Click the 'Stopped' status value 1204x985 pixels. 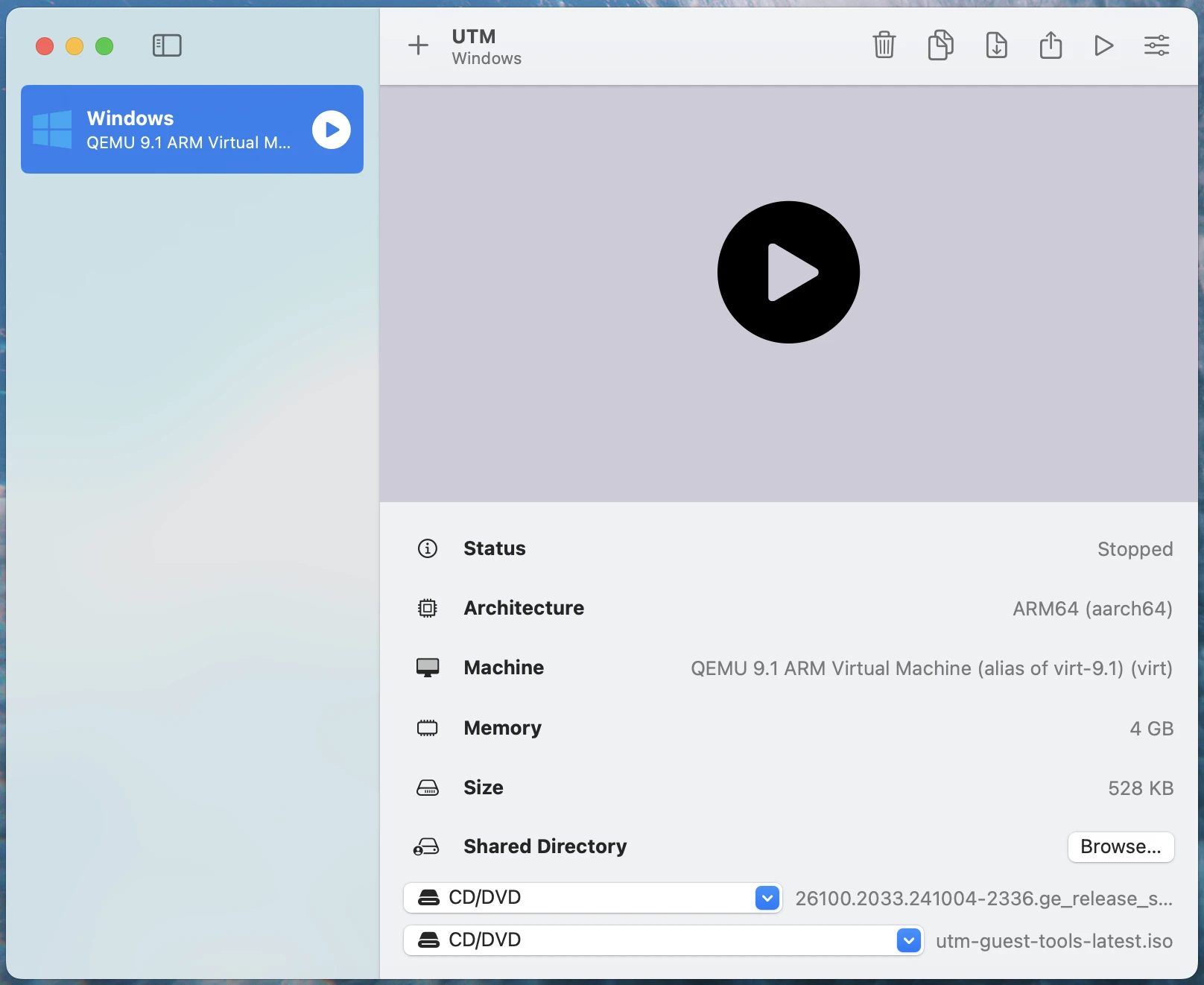coord(1135,549)
